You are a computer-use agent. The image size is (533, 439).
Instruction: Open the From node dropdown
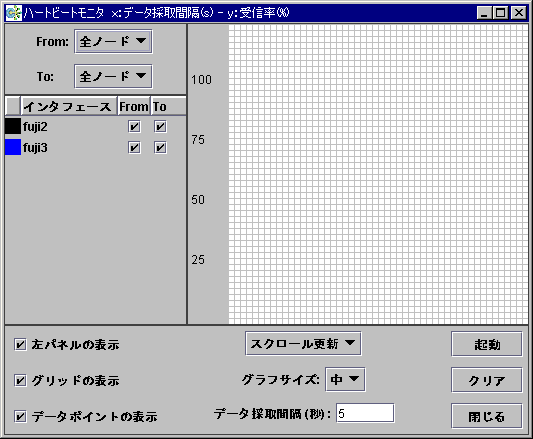tap(113, 41)
